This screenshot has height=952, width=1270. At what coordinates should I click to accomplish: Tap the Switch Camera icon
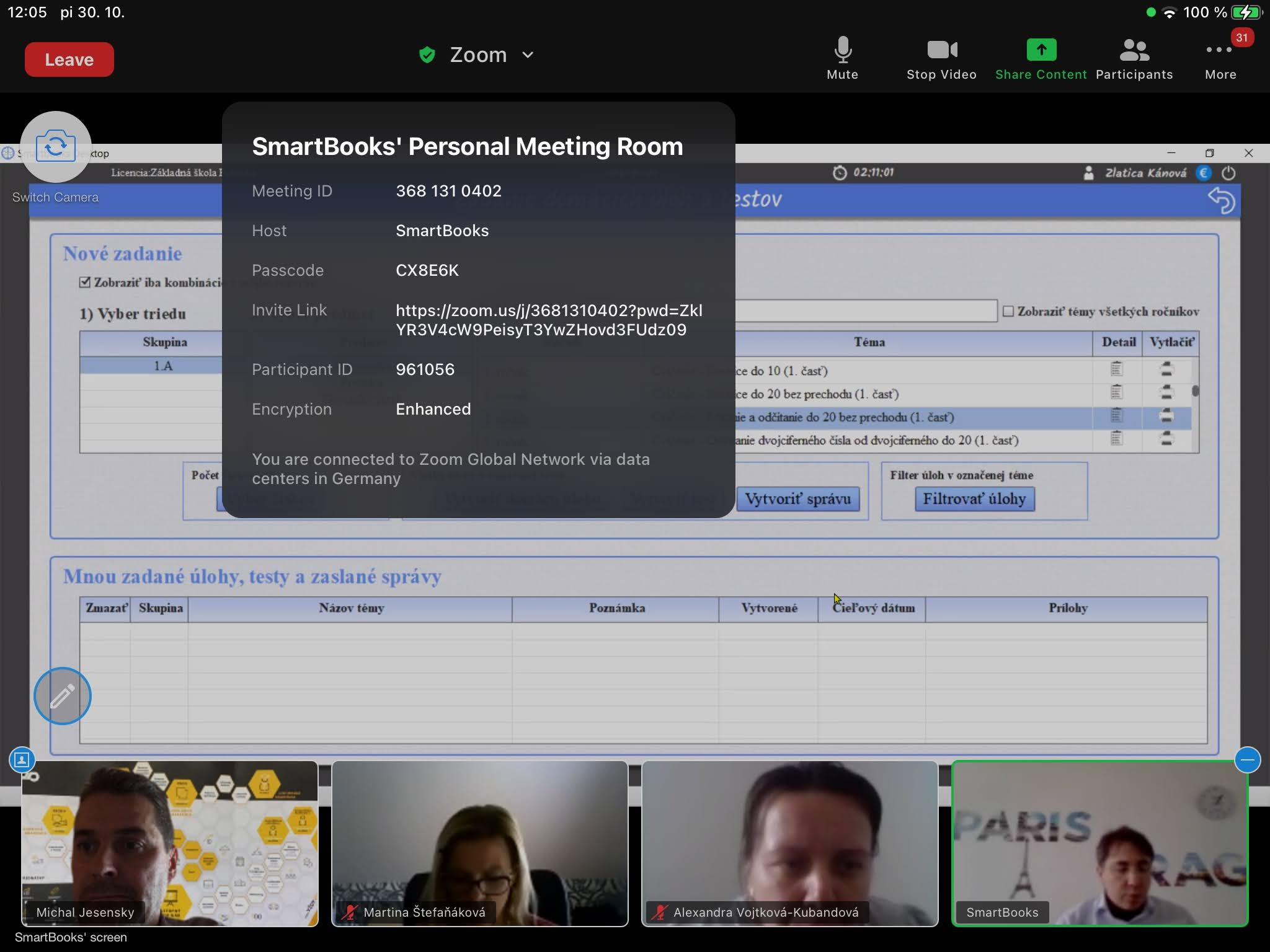pos(56,147)
